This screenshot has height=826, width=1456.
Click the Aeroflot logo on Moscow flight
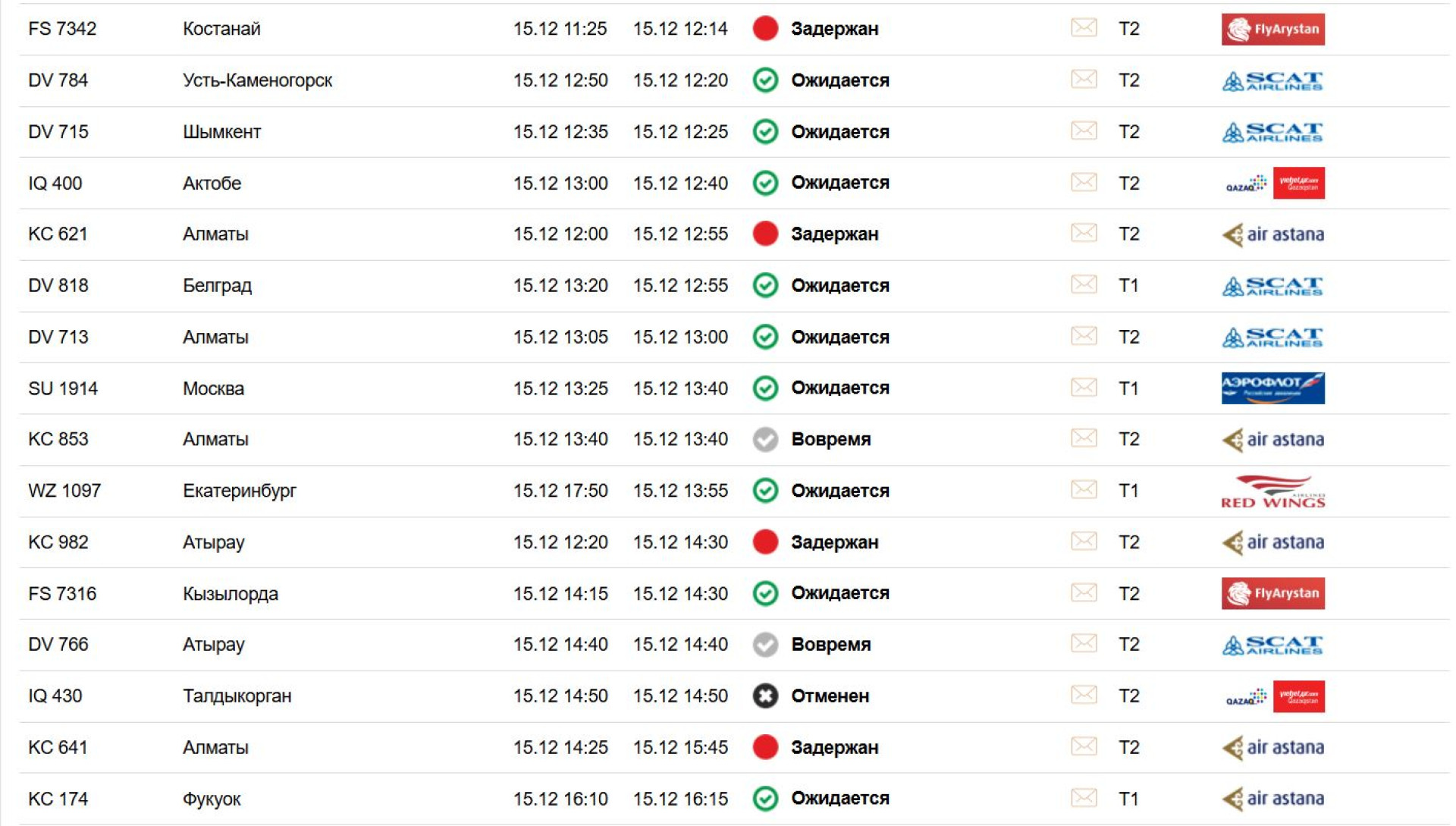coord(1272,388)
